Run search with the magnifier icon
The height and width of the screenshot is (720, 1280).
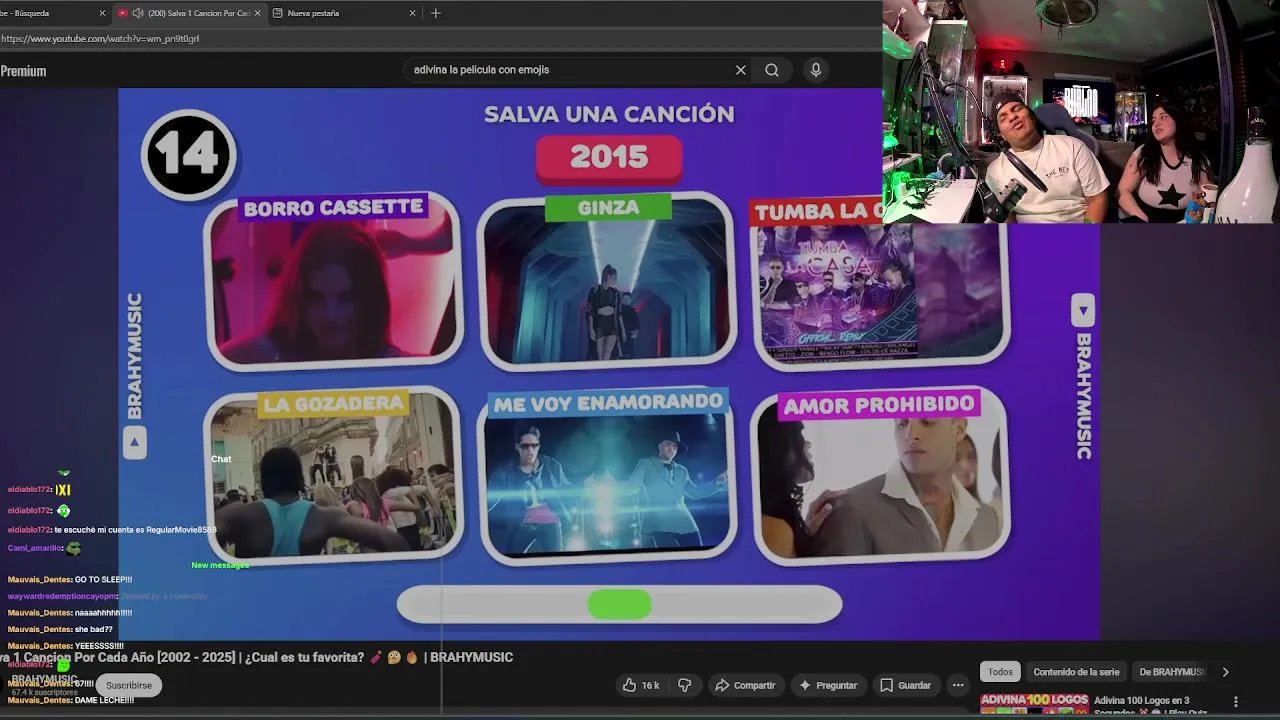[772, 70]
